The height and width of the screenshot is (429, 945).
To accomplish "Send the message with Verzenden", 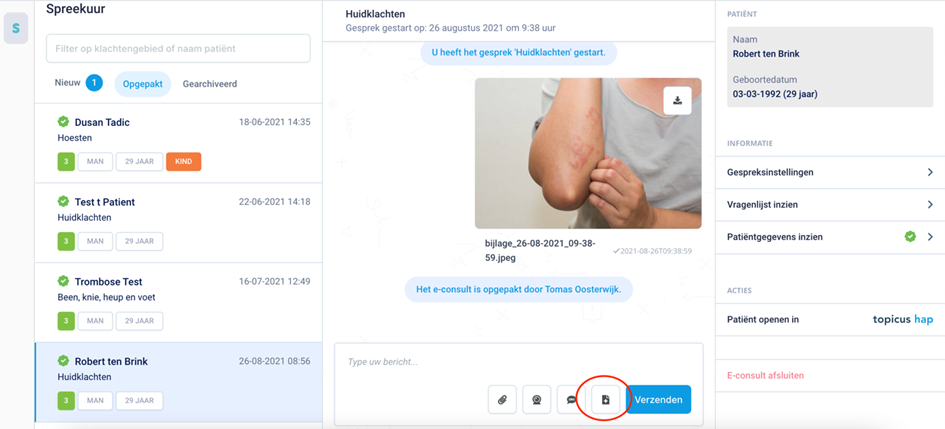I will pos(659,399).
